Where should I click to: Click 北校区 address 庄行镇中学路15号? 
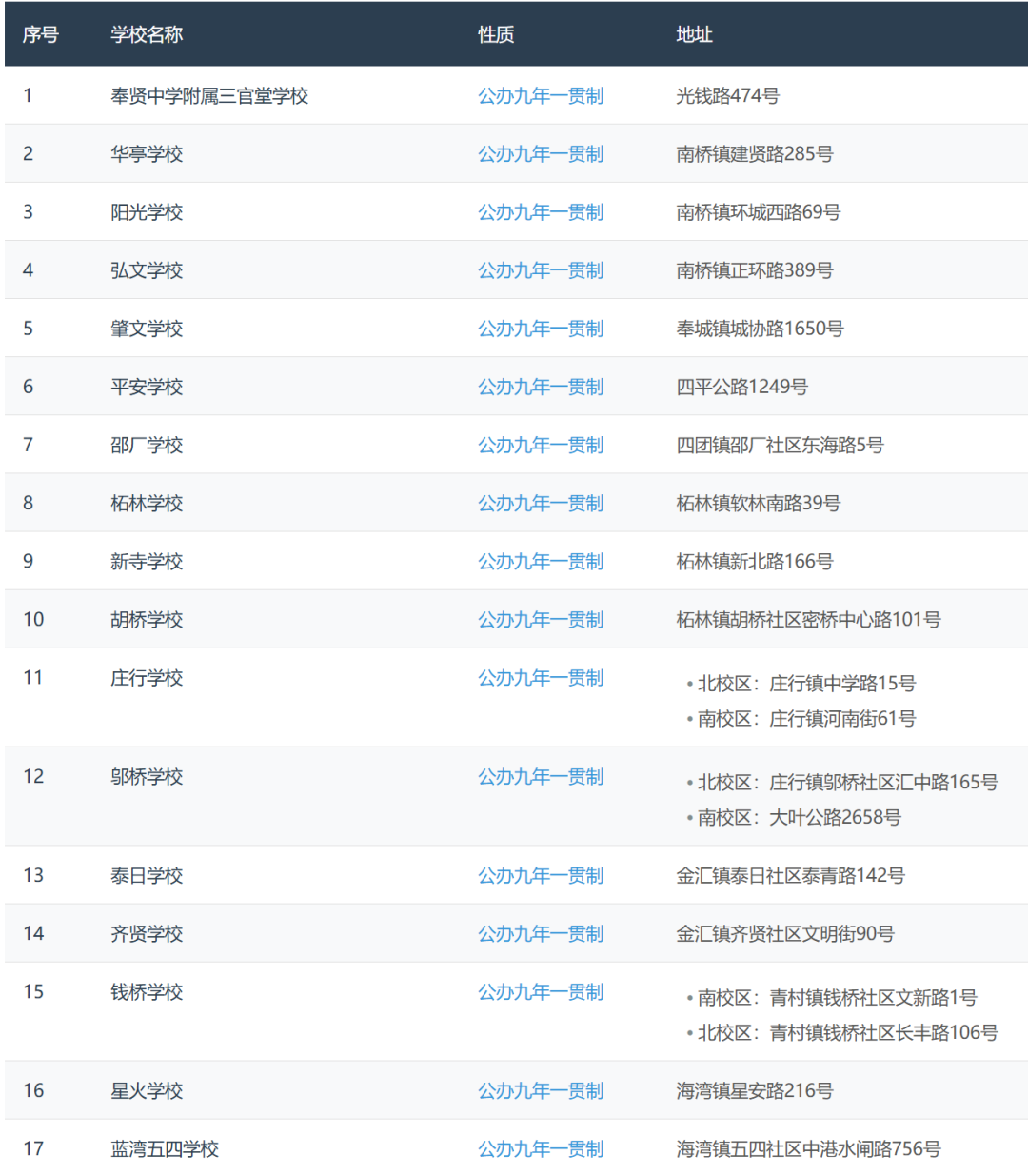[x=805, y=684]
